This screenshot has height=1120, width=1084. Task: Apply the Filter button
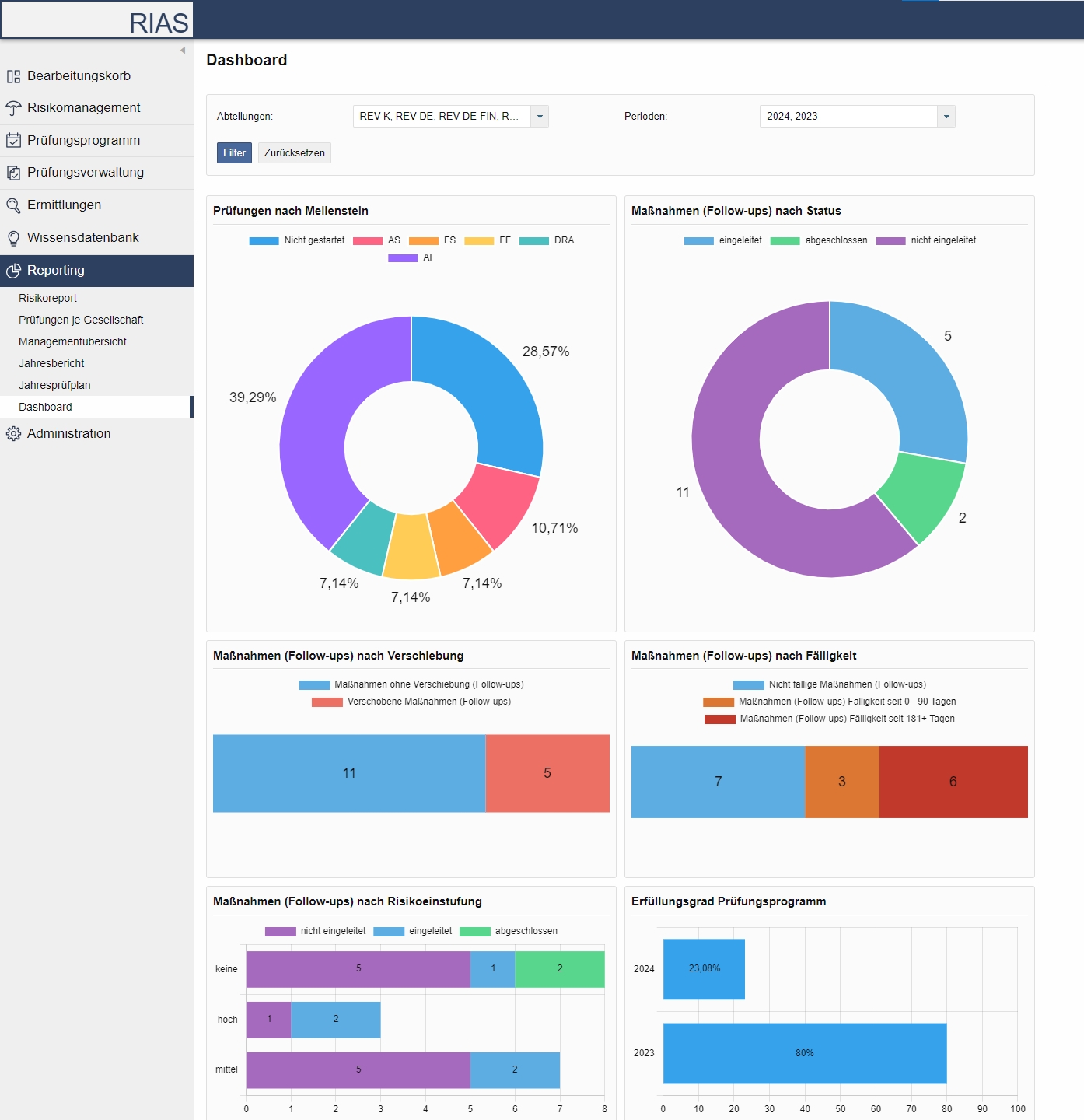tap(234, 153)
